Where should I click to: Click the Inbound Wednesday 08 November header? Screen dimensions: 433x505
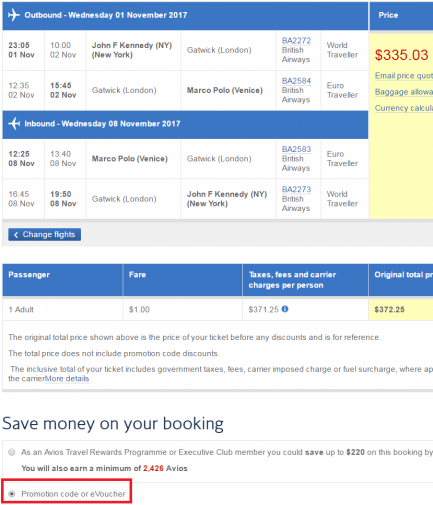[102, 124]
